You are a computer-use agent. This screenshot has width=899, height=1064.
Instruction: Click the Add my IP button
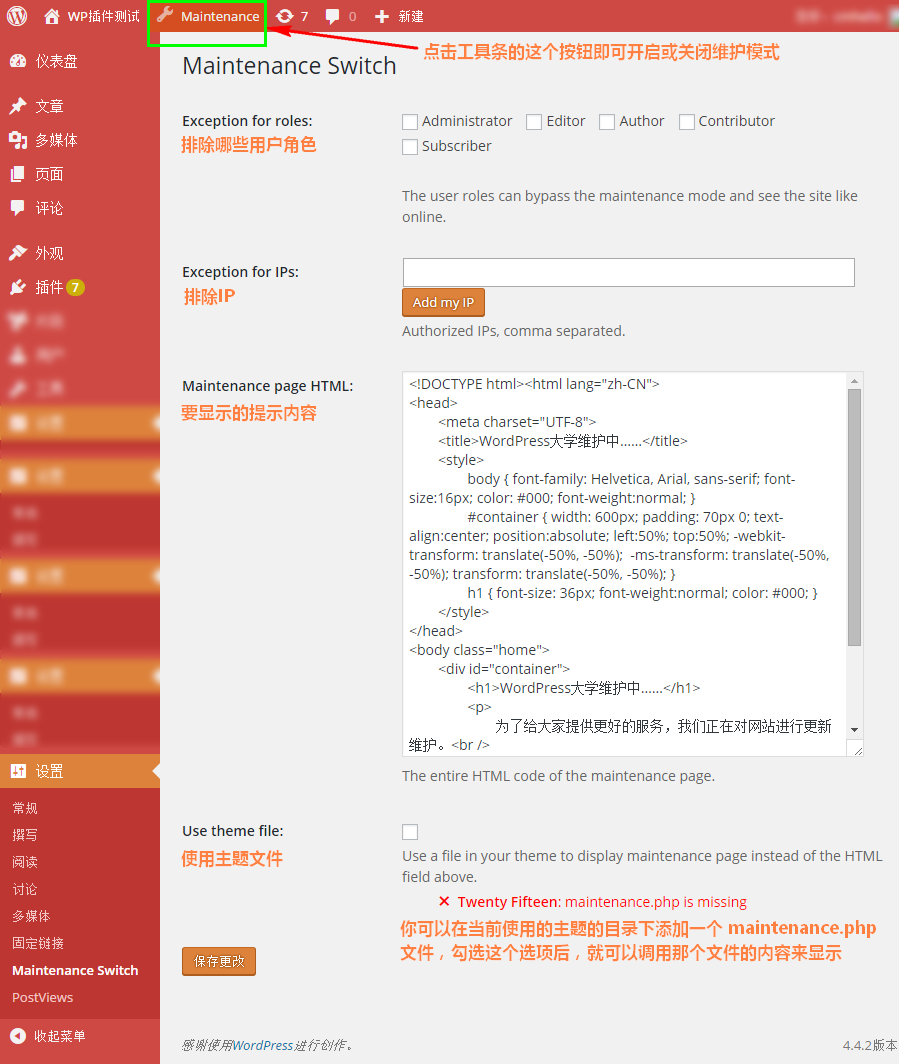pos(443,302)
